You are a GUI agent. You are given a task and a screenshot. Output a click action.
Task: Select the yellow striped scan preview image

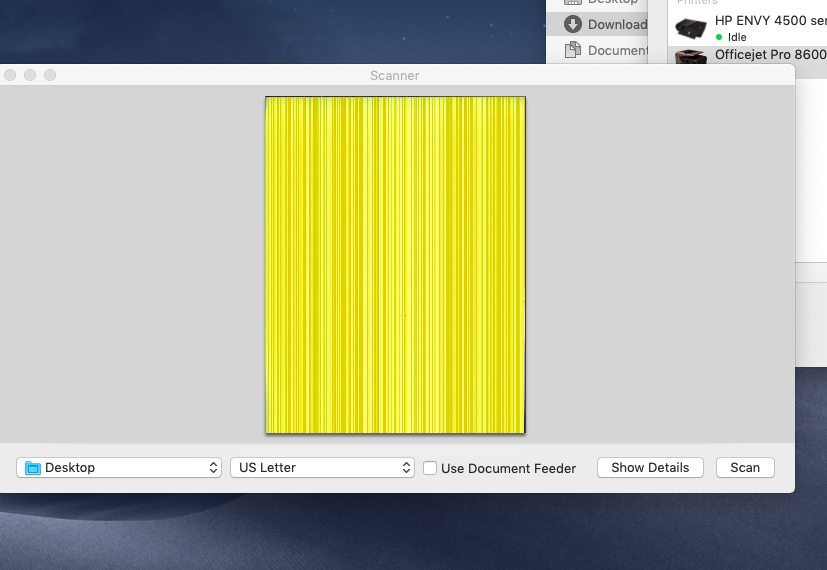tap(395, 265)
